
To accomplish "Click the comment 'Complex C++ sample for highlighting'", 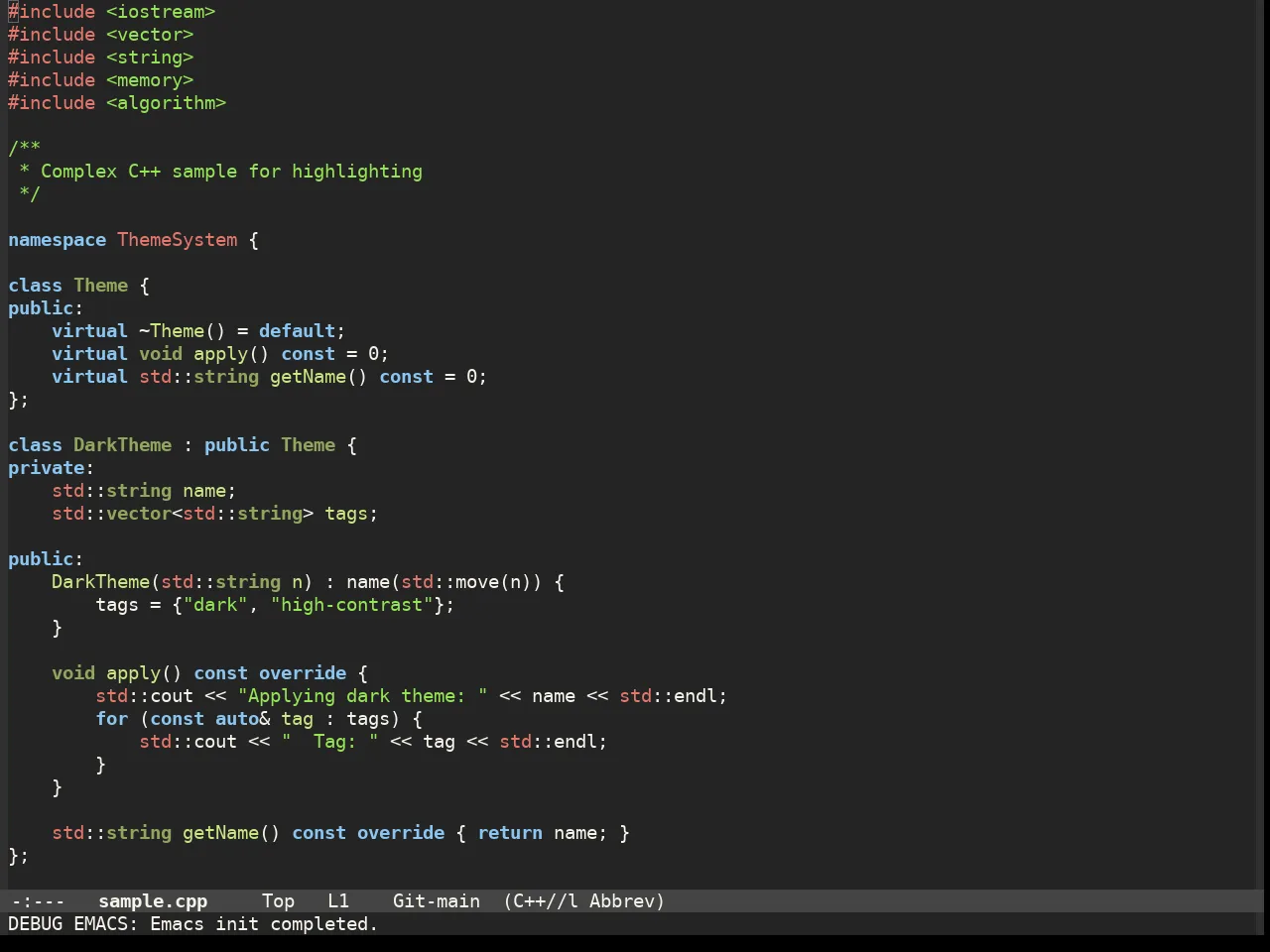I will click(x=231, y=172).
